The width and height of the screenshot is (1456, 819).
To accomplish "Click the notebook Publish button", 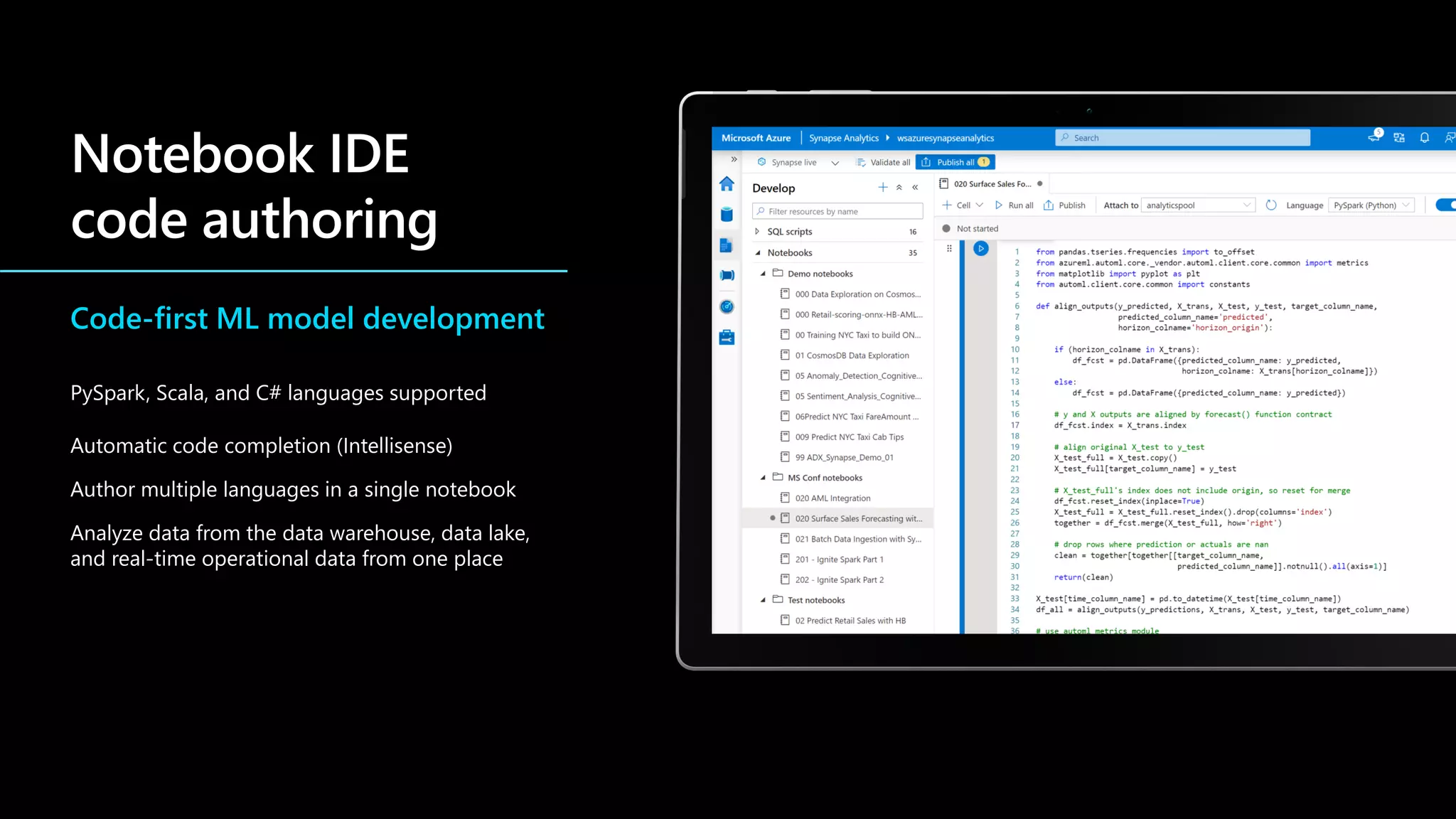I will coord(1064,205).
